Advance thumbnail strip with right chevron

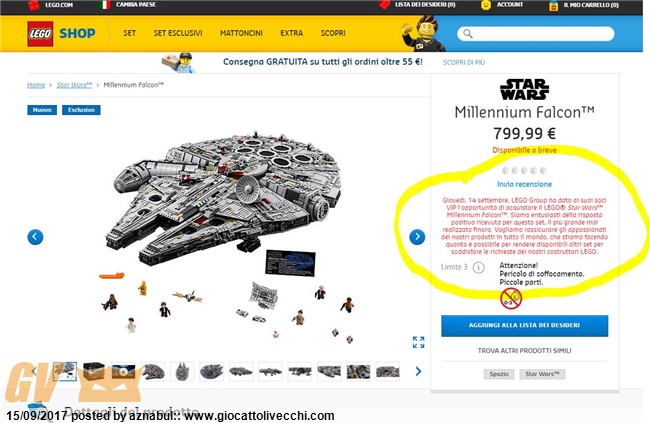418,371
